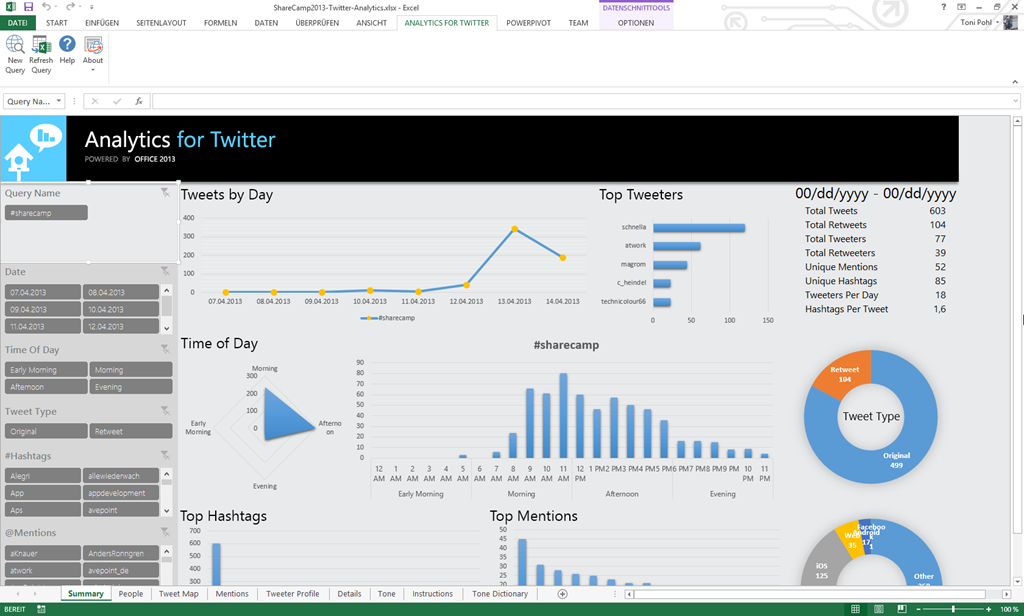Click the Insert Function fx icon
1024x616 pixels.
click(138, 101)
